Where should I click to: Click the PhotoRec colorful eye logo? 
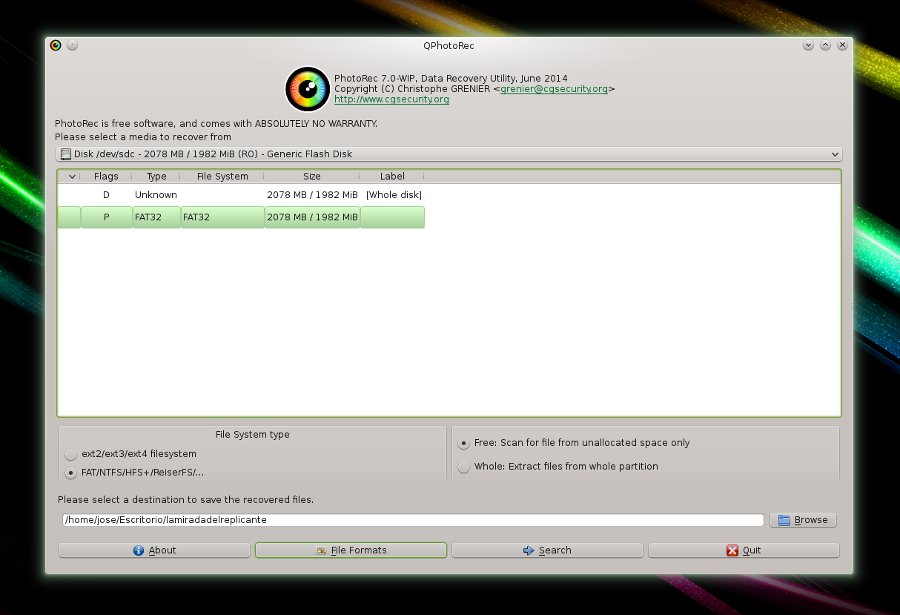(308, 89)
